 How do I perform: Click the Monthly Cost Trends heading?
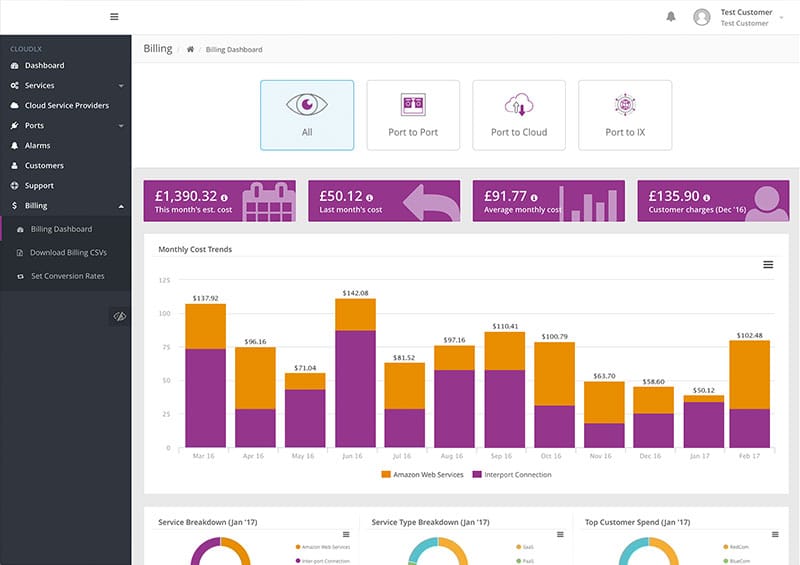coord(195,249)
